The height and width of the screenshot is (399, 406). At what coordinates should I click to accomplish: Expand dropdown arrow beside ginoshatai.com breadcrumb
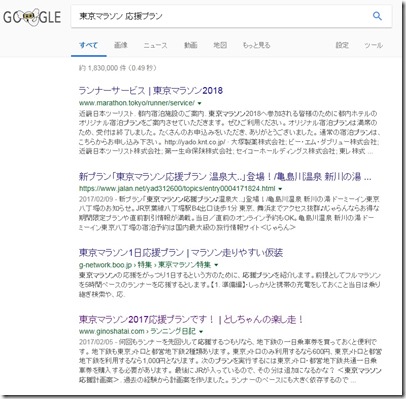pyautogui.click(x=201, y=332)
